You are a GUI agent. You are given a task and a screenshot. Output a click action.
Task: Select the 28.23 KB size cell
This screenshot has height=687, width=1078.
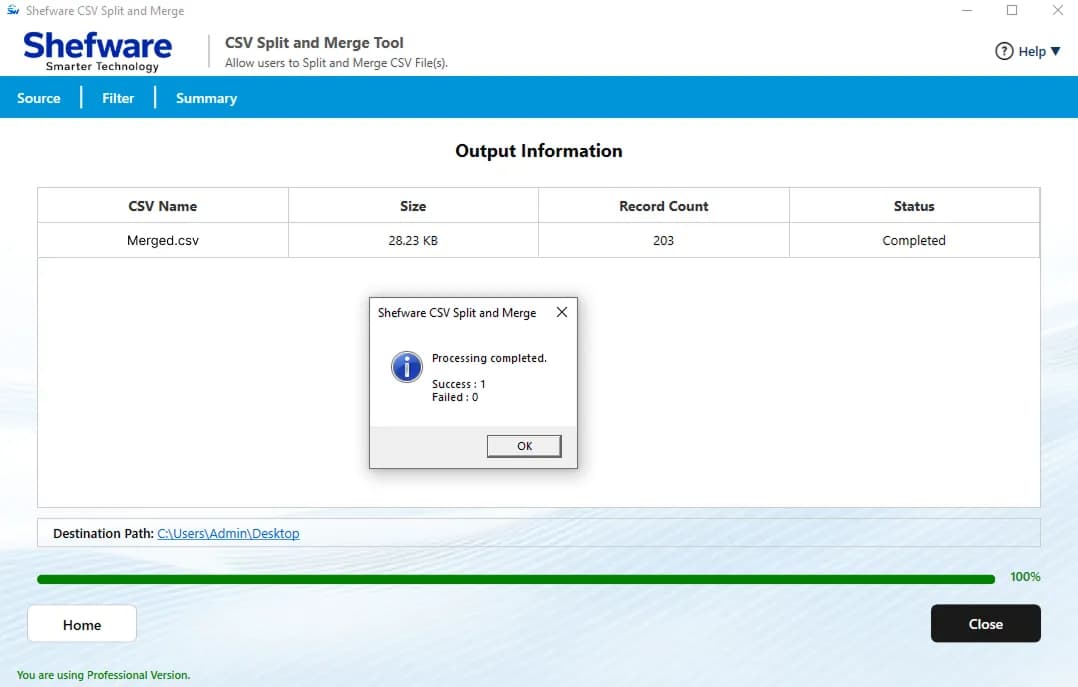click(413, 240)
